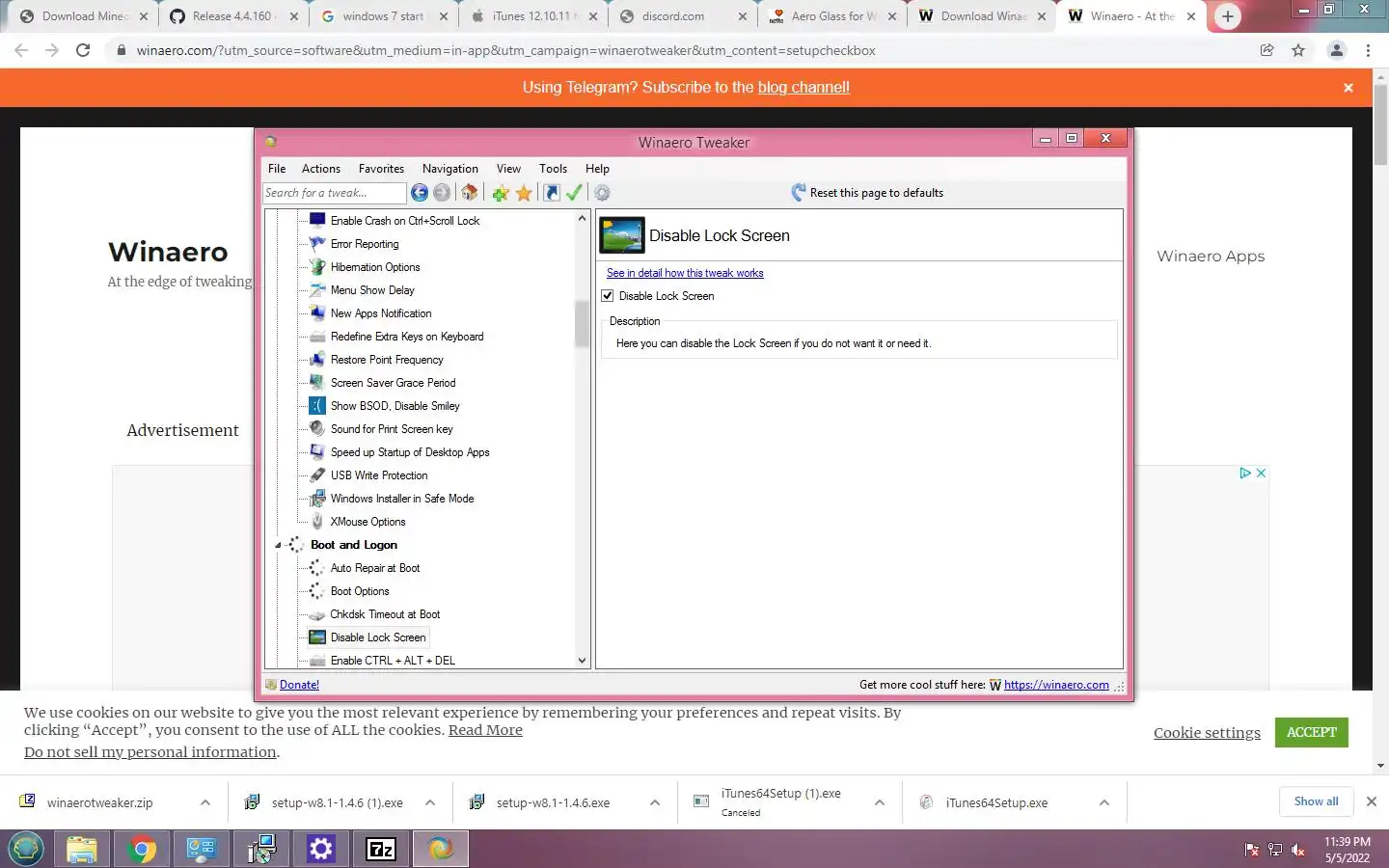Open 7-Zip from the taskbar
This screenshot has height=868, width=1389.
[381, 849]
